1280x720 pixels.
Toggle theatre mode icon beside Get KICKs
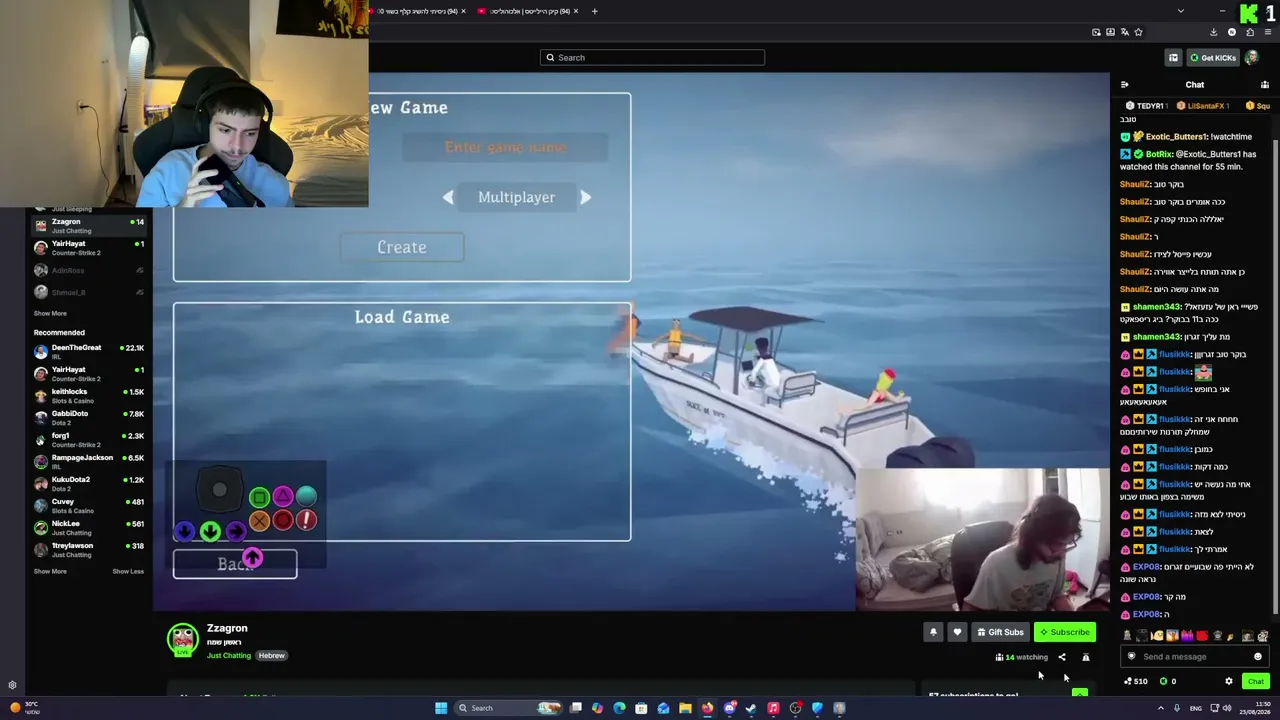tap(1173, 58)
